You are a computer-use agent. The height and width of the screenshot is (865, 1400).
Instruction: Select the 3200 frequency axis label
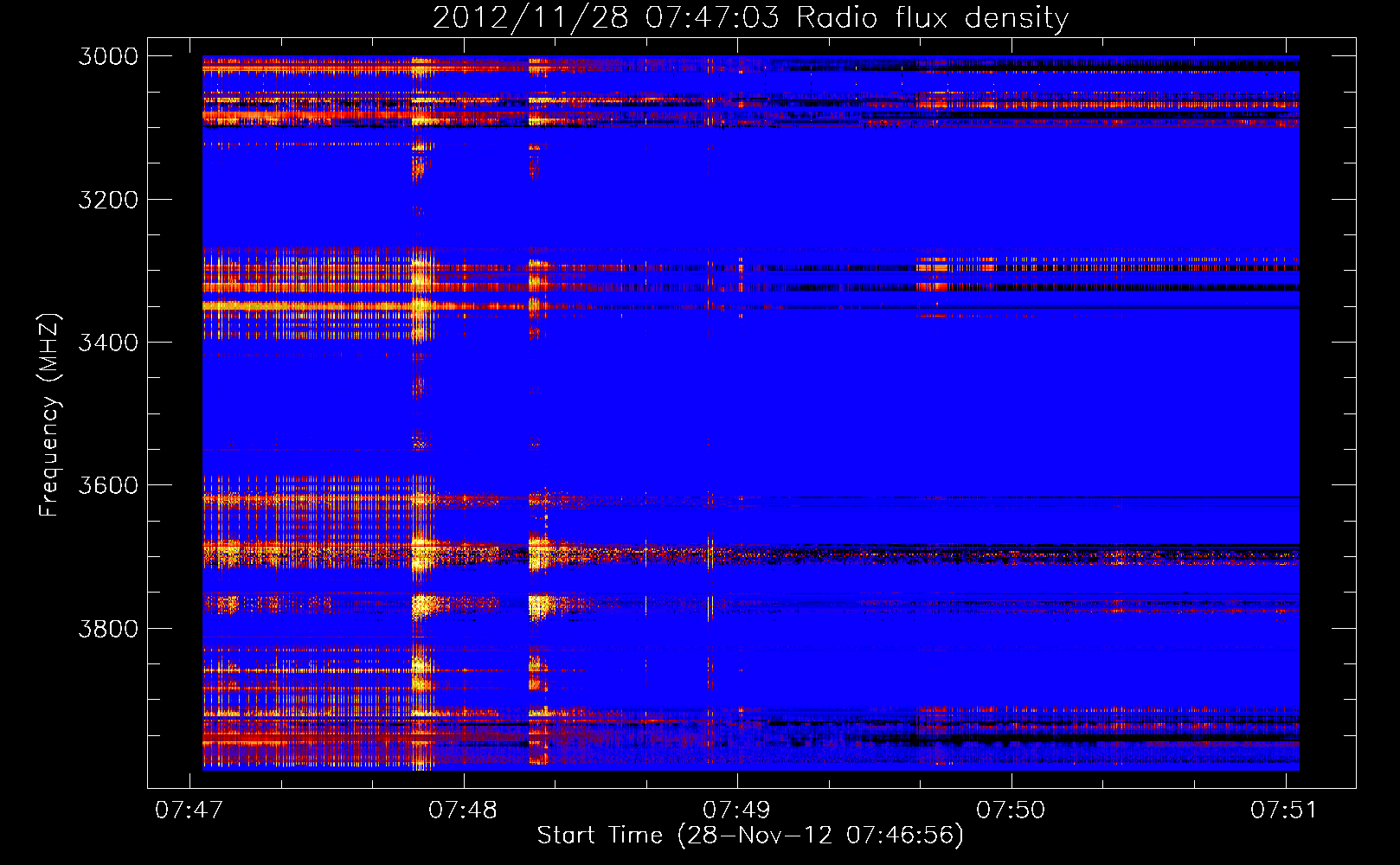click(108, 200)
